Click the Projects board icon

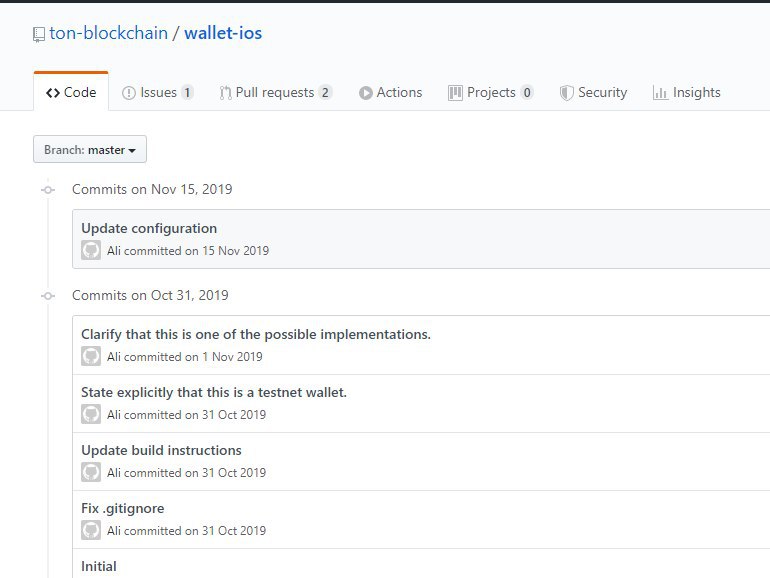455,93
